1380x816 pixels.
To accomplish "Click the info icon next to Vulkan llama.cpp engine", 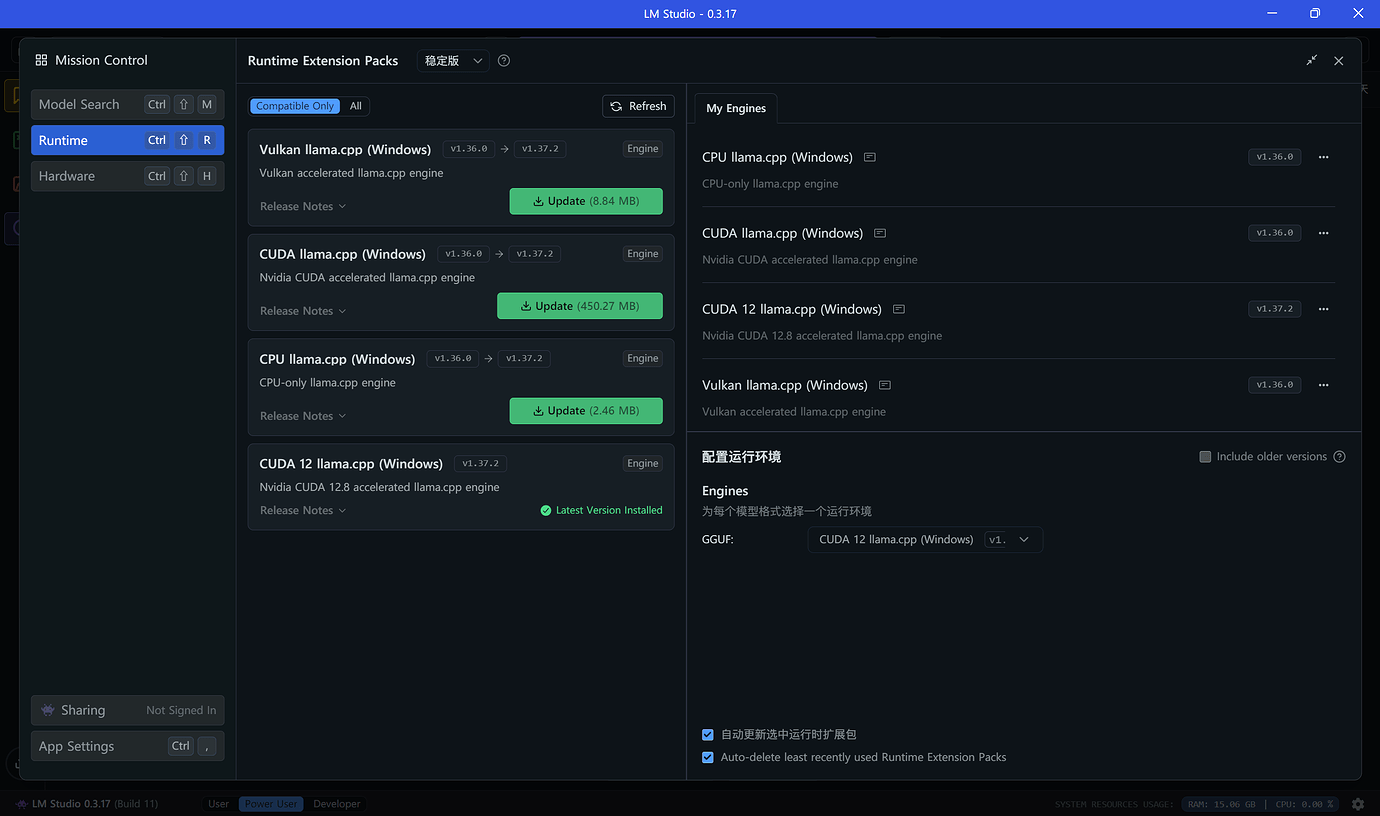I will coord(885,385).
